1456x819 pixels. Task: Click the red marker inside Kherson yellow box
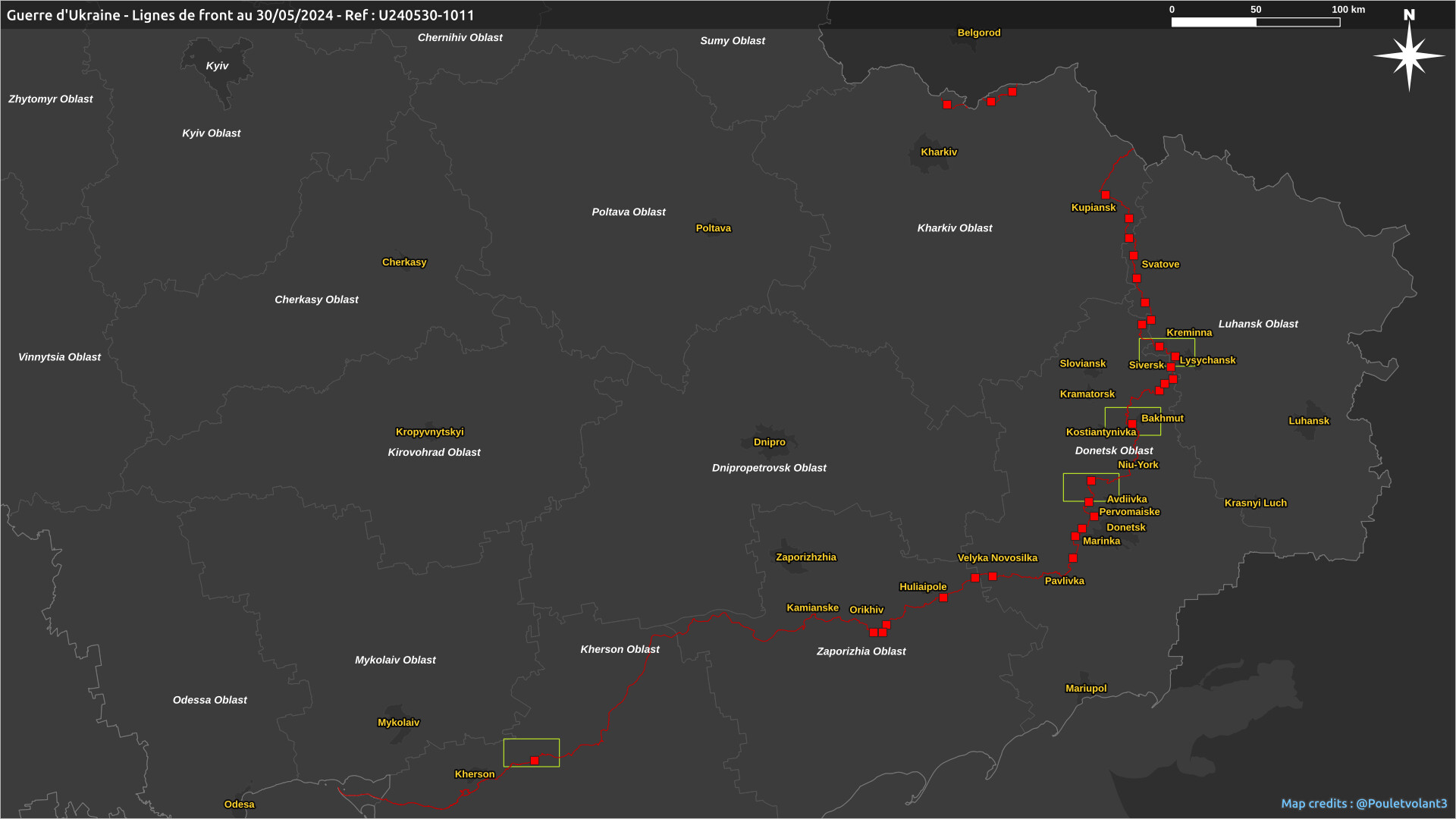tap(535, 761)
